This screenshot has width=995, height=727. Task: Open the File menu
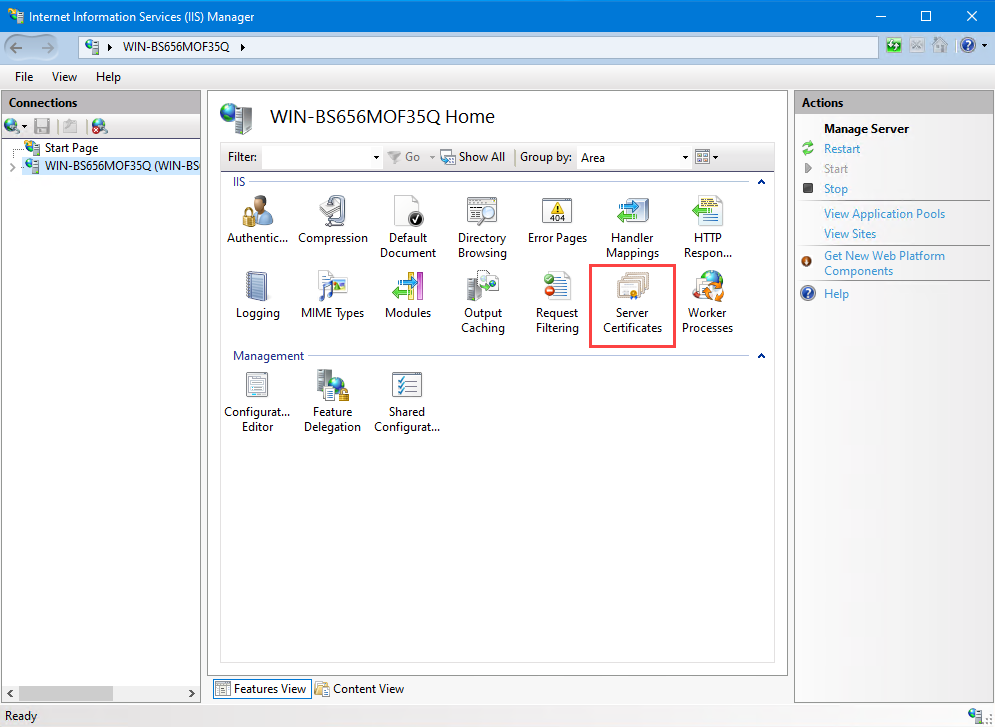tap(24, 77)
